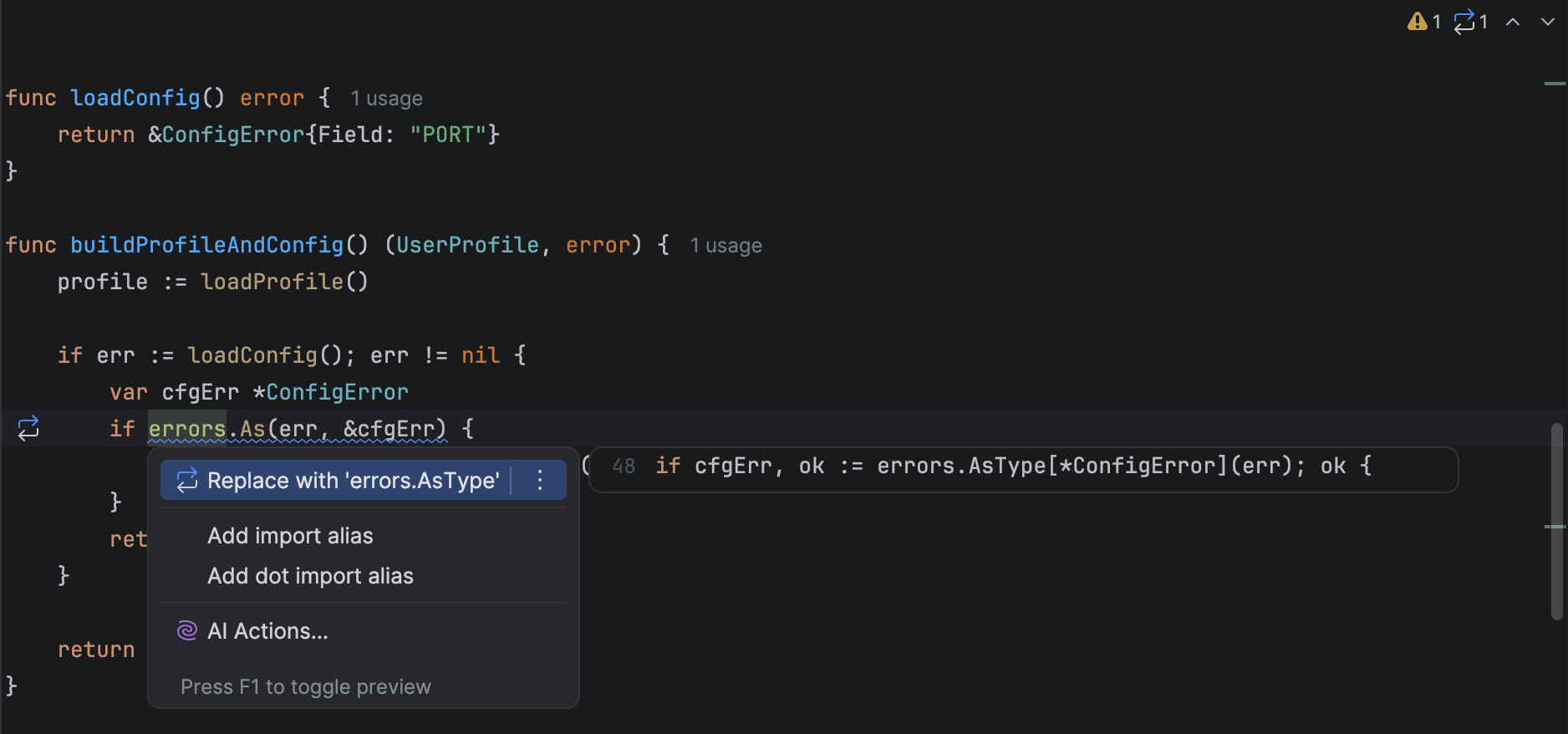1568x734 pixels.
Task: Click the replaceable code count icon at top right
Action: click(1464, 22)
